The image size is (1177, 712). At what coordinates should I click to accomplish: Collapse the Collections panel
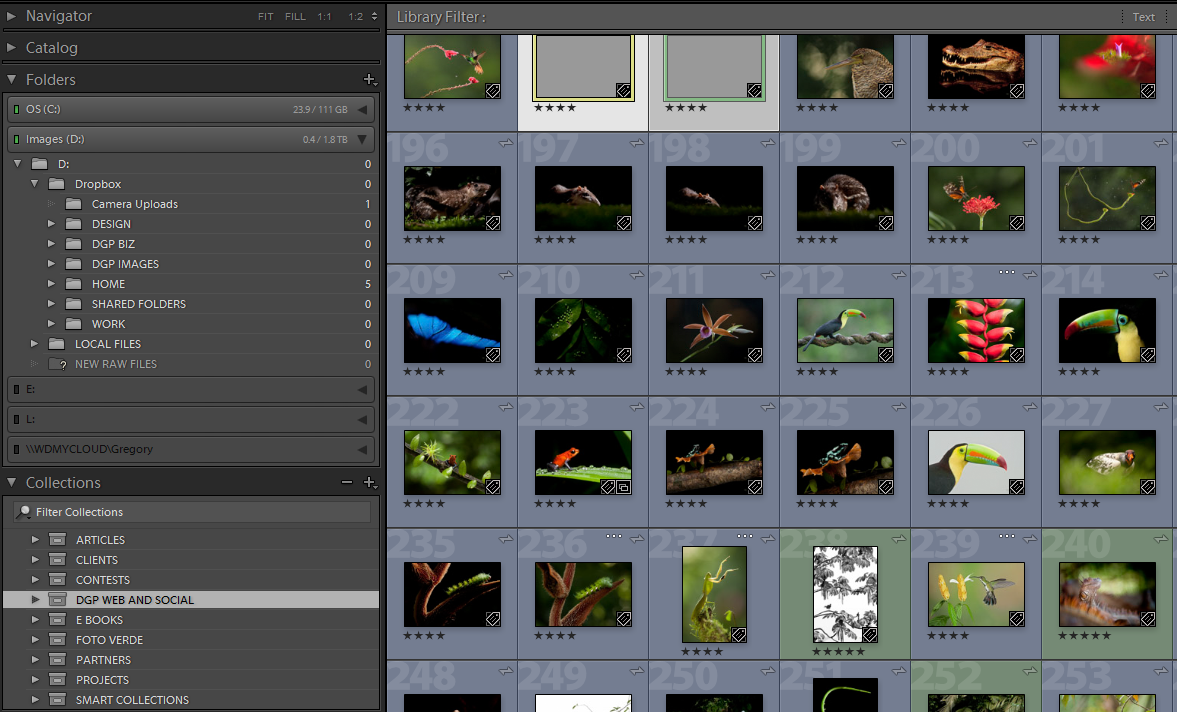[x=11, y=482]
